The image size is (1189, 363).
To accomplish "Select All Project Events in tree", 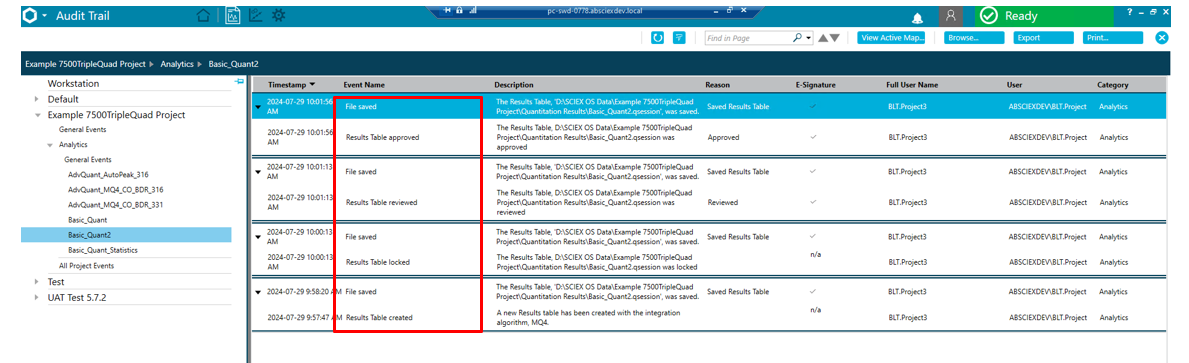I will point(87,266).
